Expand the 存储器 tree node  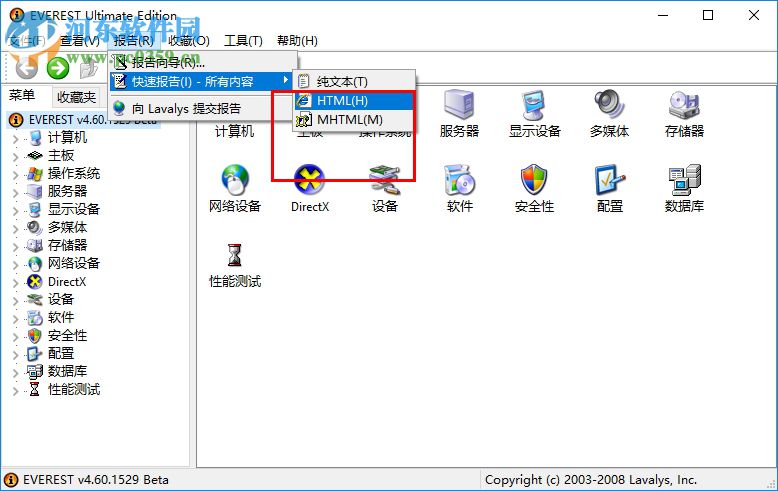15,246
